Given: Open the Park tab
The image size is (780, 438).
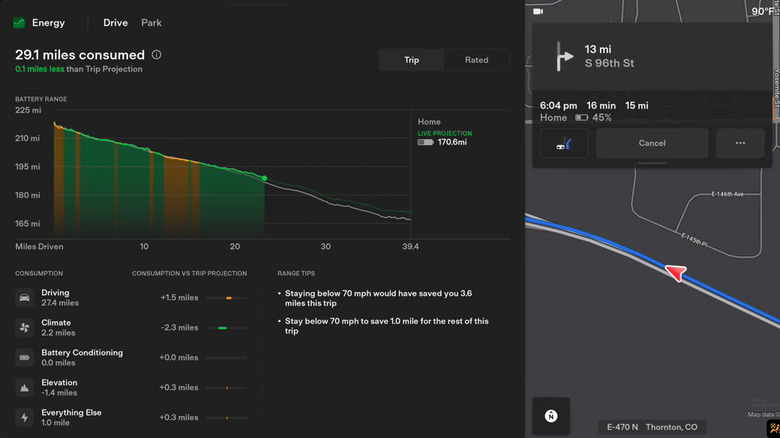Looking at the screenshot, I should tap(151, 22).
